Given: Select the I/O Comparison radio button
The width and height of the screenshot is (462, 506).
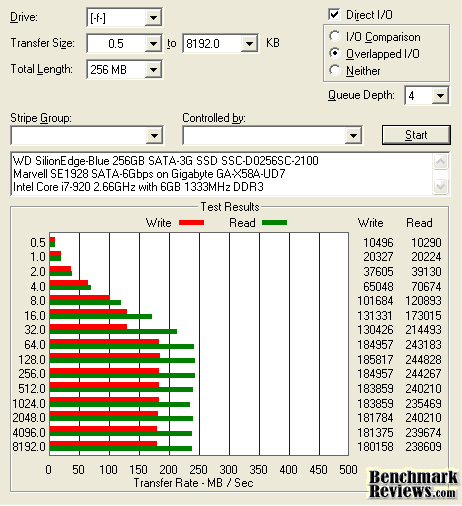Looking at the screenshot, I should (335, 36).
